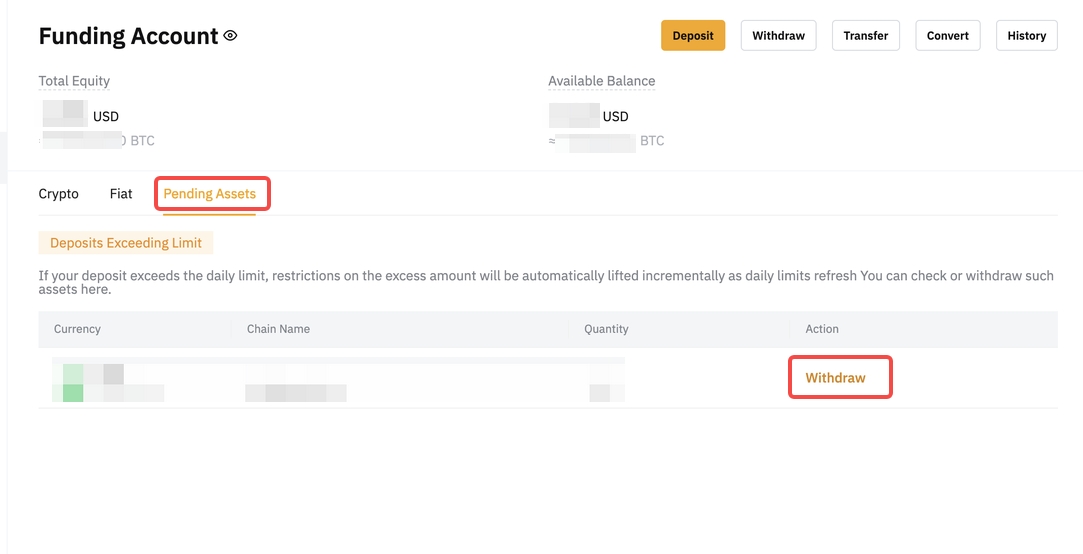Select the Fiat tab

(121, 194)
